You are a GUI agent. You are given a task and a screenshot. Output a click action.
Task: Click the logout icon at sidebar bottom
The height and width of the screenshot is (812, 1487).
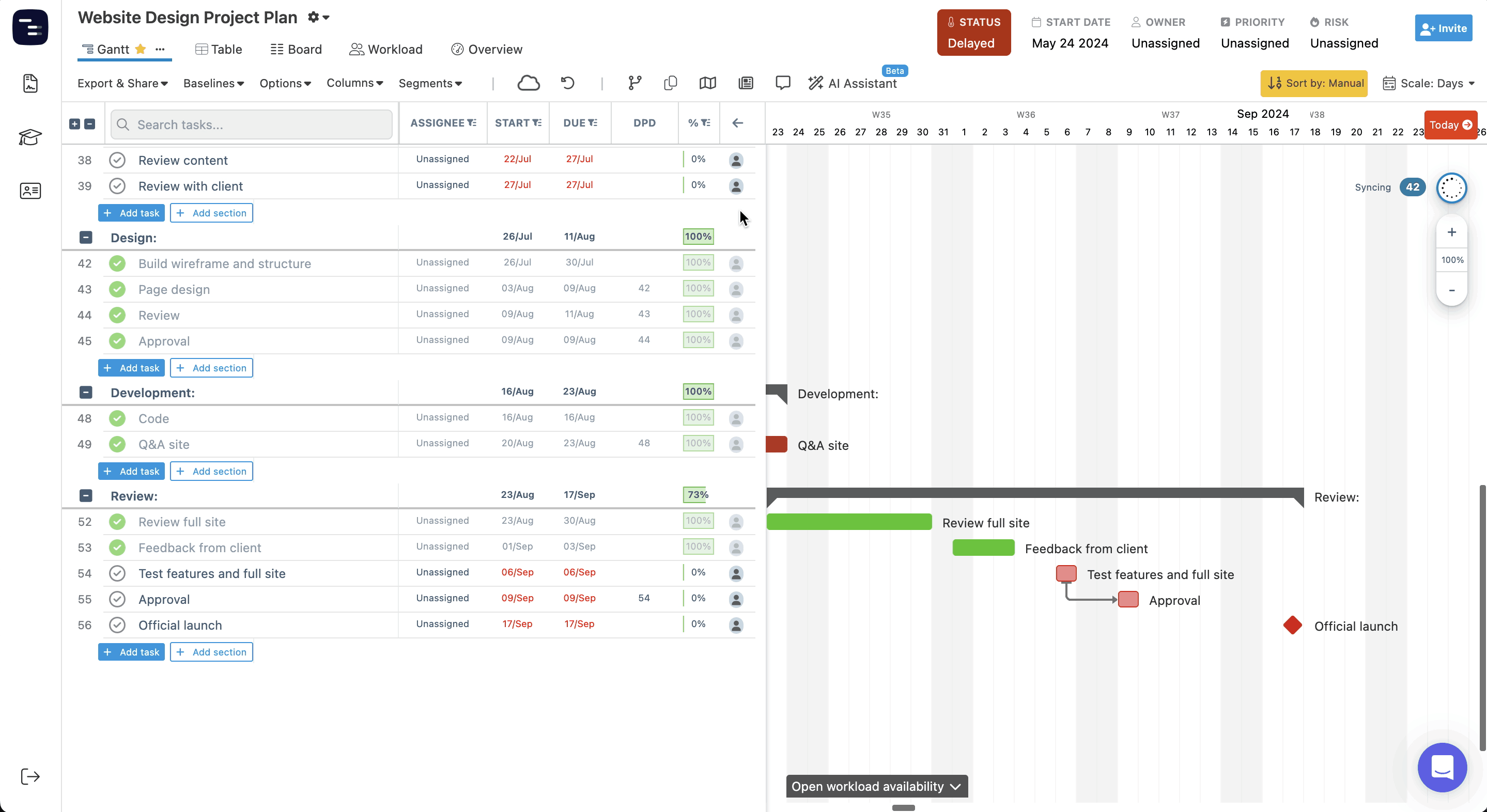(x=30, y=776)
